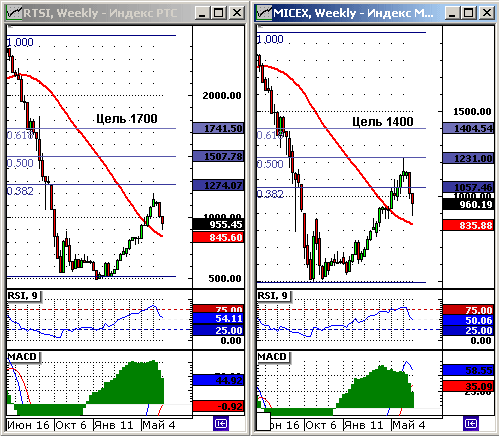Click the RSI, 9 label in RTSI window

23,296
